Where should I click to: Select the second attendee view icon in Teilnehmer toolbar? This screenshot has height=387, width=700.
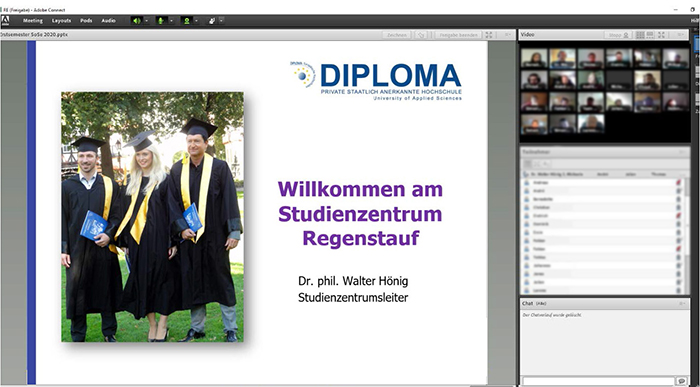(537, 164)
